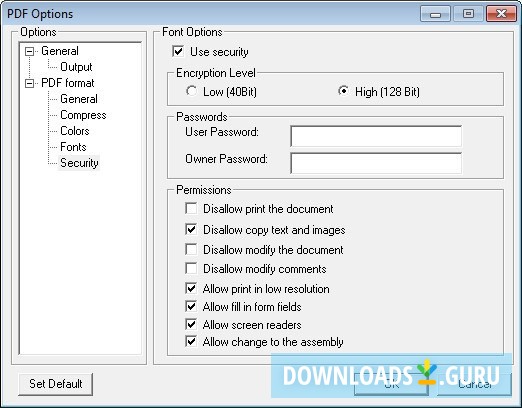Viewport: 522px width, 408px height.
Task: Click the Cancel button
Action: (474, 384)
